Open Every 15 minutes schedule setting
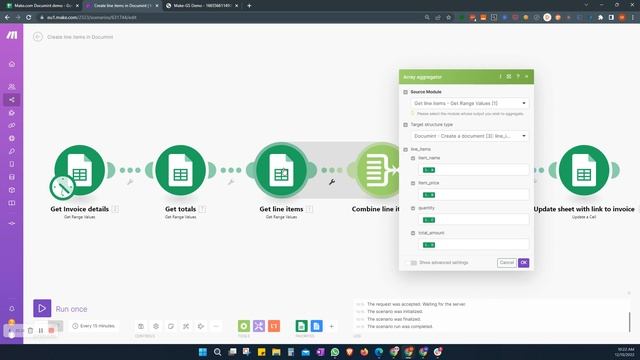 click(93, 326)
